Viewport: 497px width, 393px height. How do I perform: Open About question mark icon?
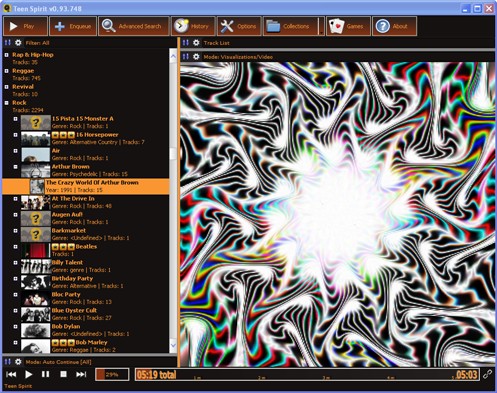[x=383, y=26]
